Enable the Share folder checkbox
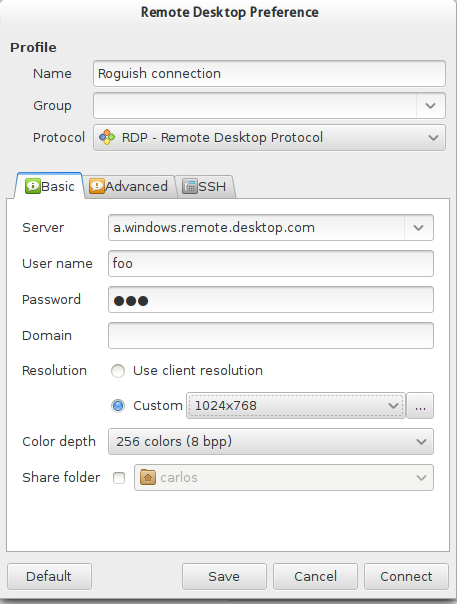Viewport: 457px width, 604px height. click(x=119, y=478)
